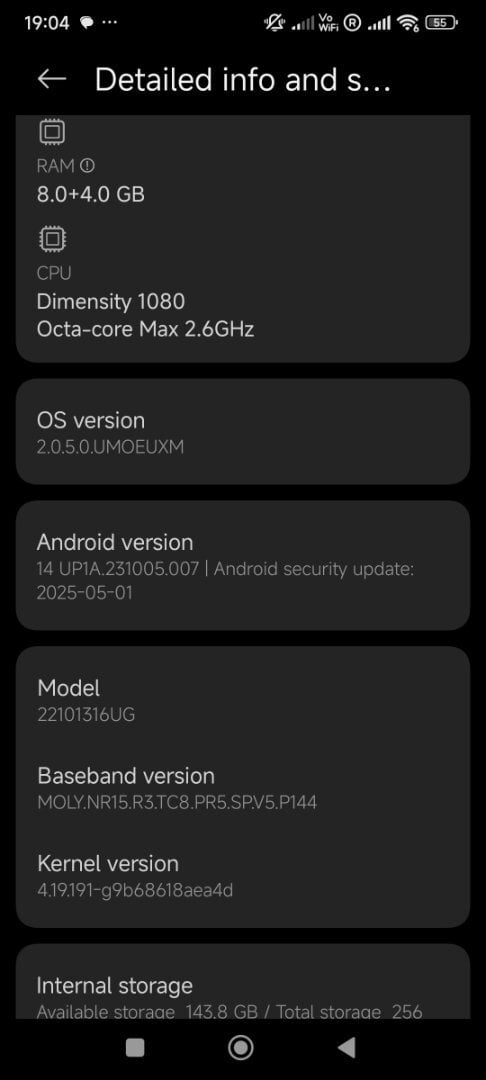Screen dimensions: 486x1080
Task: Tap the 8.0+4.0 GB RAM value
Action: (91, 194)
